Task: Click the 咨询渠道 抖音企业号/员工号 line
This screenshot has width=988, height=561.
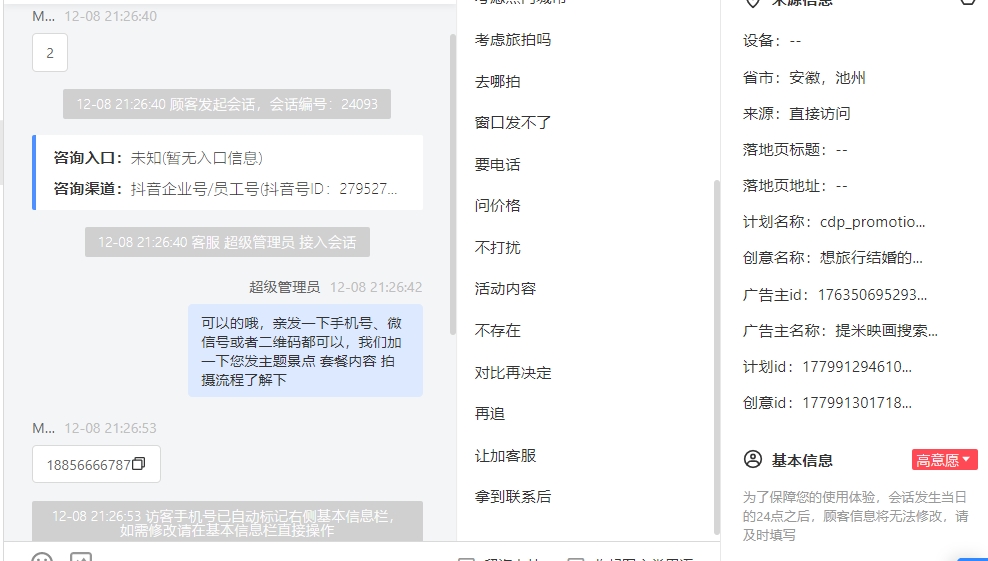Action: click(225, 188)
